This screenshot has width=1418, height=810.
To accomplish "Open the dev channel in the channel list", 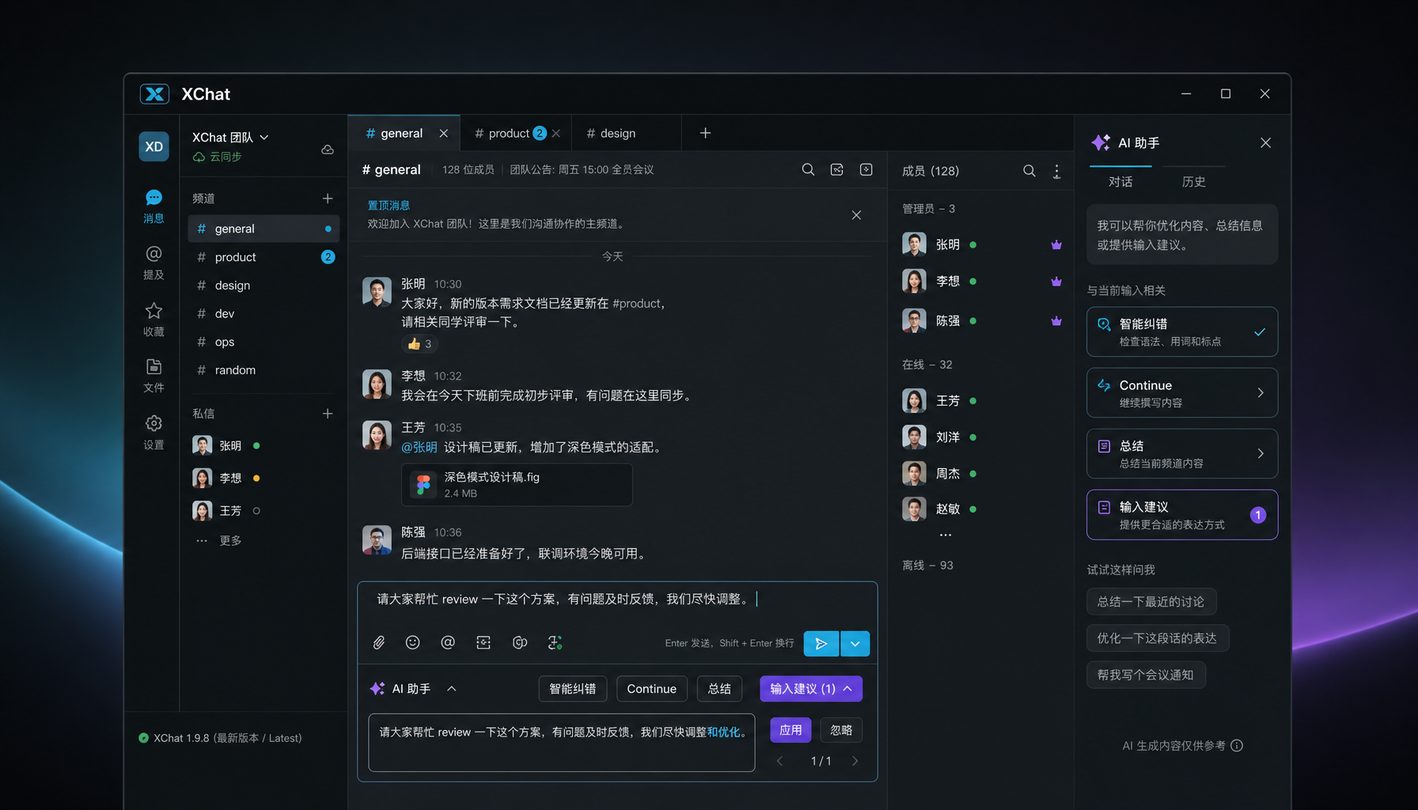I will coord(264,314).
